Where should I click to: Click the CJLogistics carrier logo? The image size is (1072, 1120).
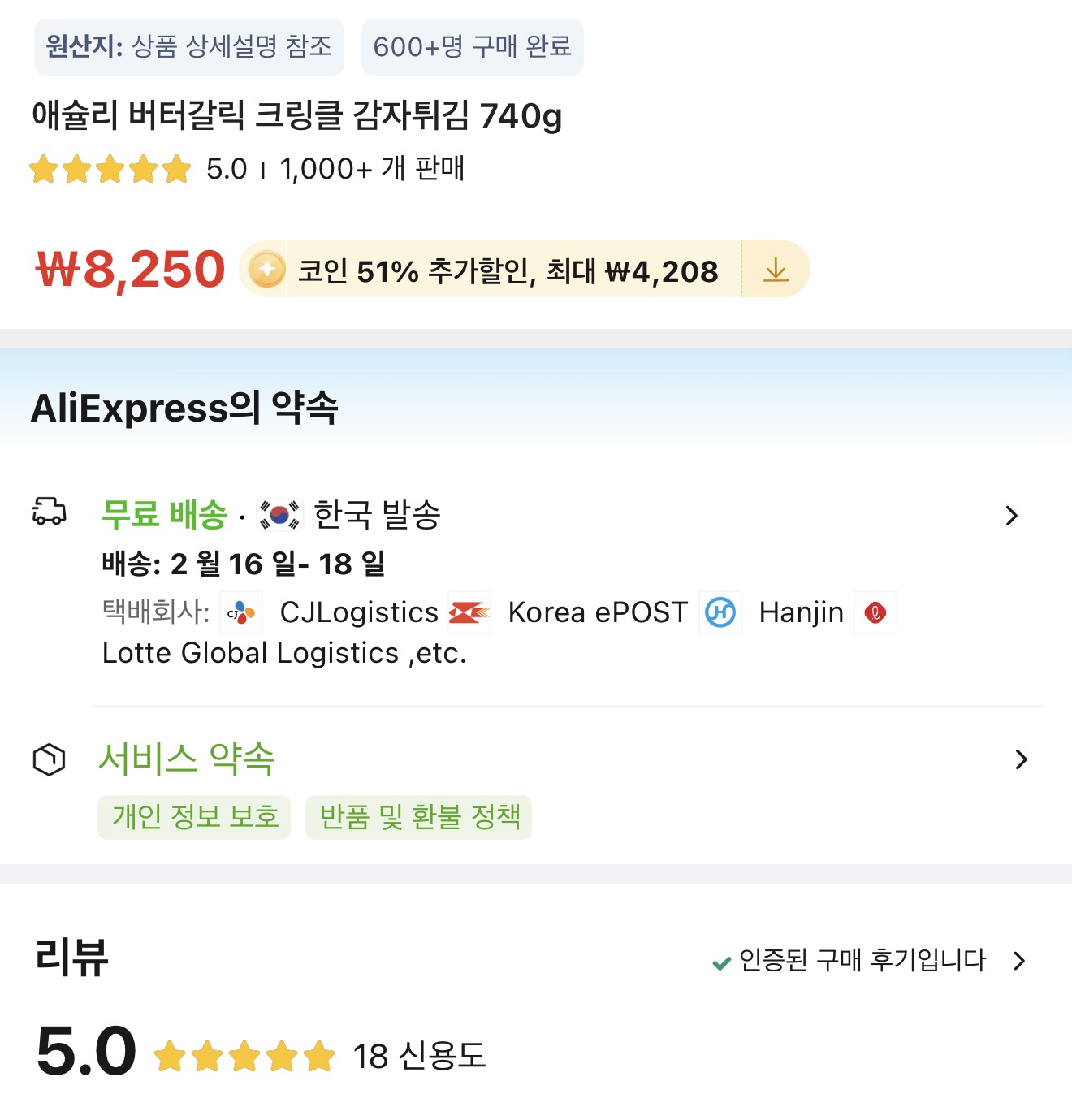(x=241, y=613)
